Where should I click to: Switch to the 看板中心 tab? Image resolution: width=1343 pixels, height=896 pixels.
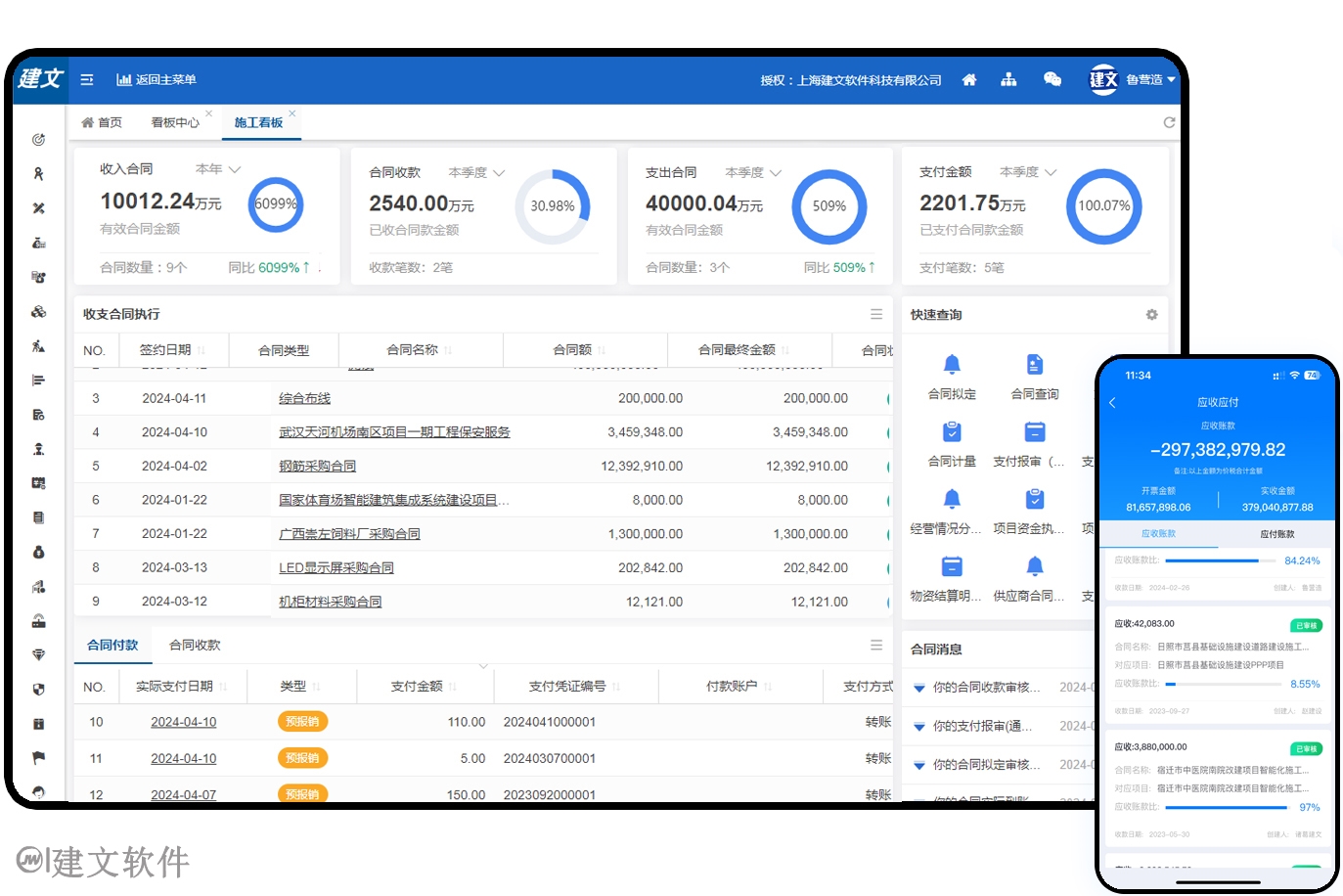click(175, 122)
